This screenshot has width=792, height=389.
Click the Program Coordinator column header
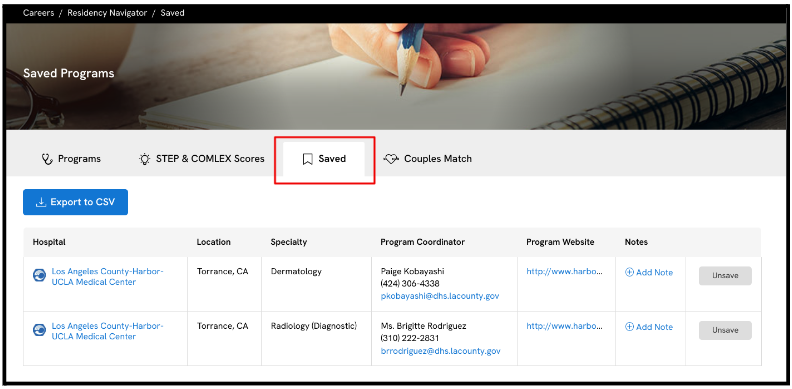click(422, 242)
